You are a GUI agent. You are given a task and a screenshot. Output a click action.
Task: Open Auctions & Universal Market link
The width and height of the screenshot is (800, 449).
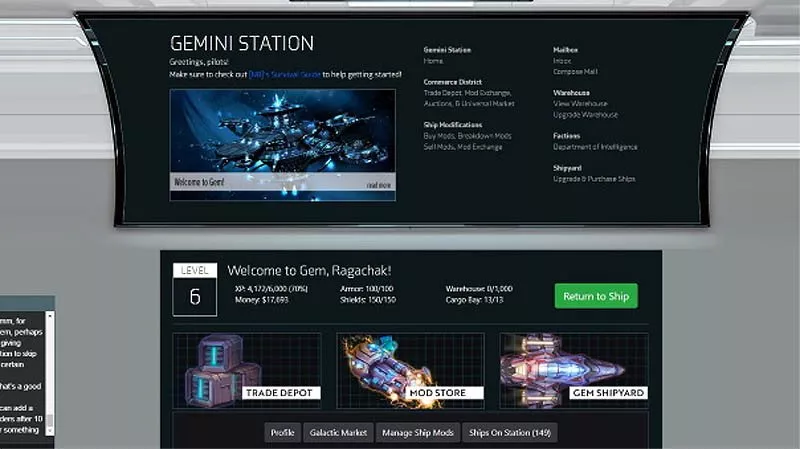pyautogui.click(x=469, y=104)
